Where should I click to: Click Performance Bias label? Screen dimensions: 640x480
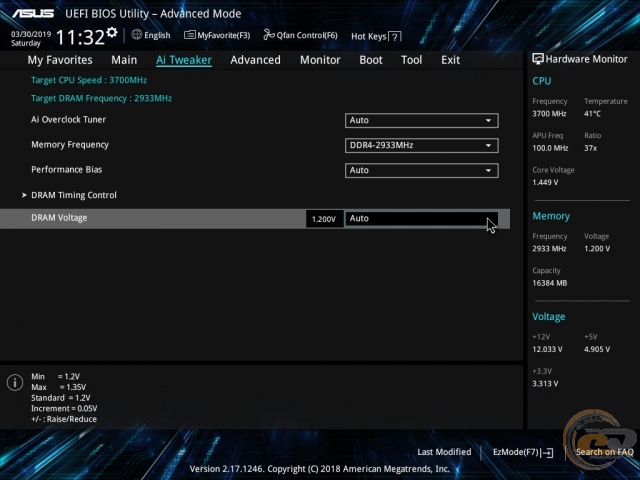pyautogui.click(x=67, y=169)
